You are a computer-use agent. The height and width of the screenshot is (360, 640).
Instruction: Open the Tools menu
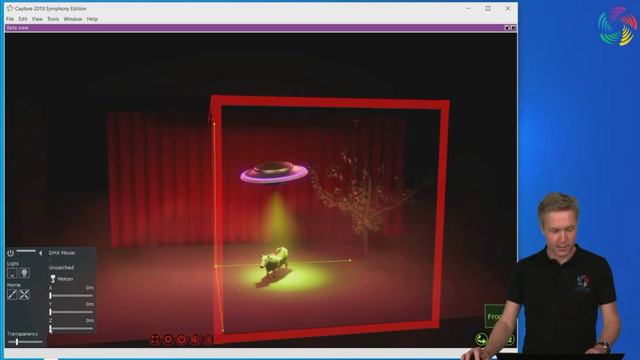[x=53, y=19]
